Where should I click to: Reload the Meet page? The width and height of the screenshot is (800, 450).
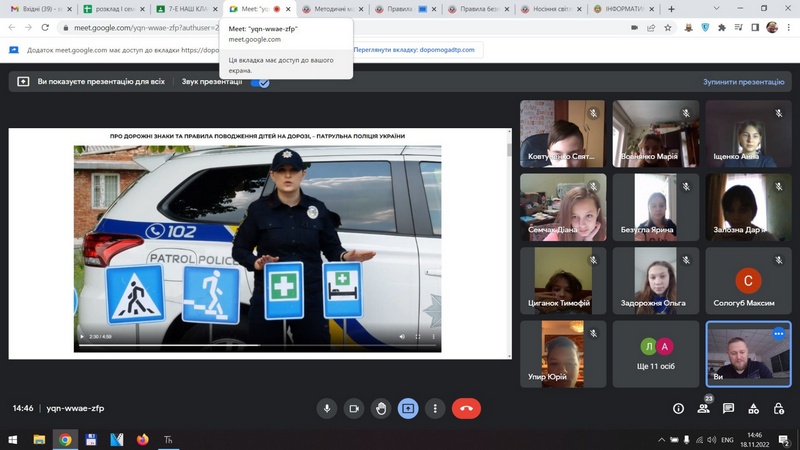(45, 28)
